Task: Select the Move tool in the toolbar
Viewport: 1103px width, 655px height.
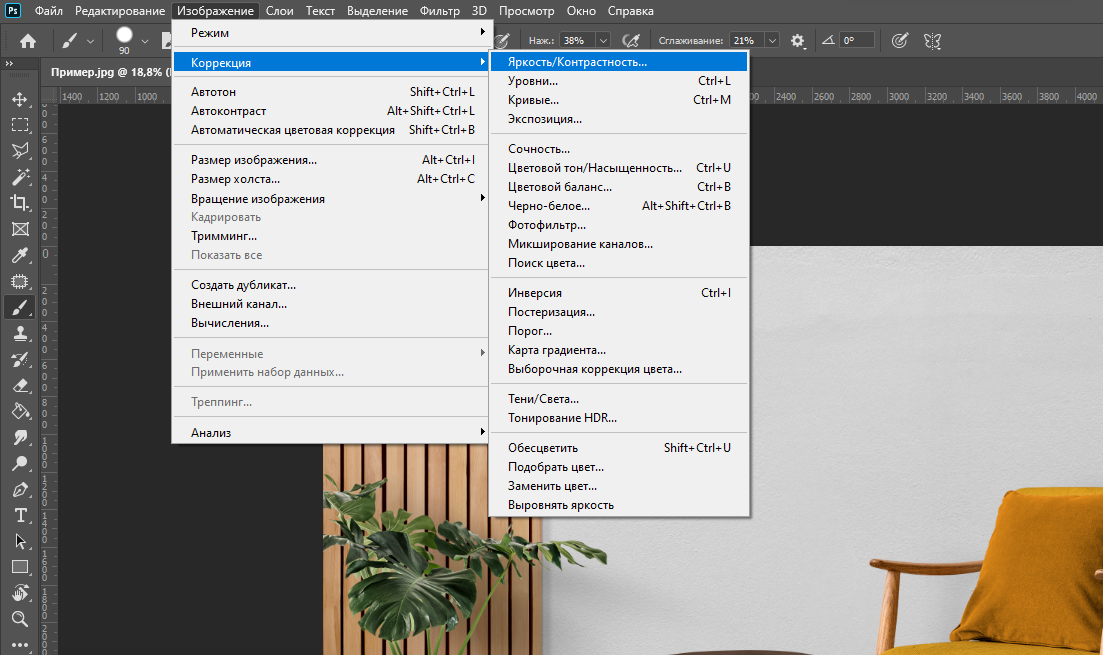Action: tap(19, 99)
